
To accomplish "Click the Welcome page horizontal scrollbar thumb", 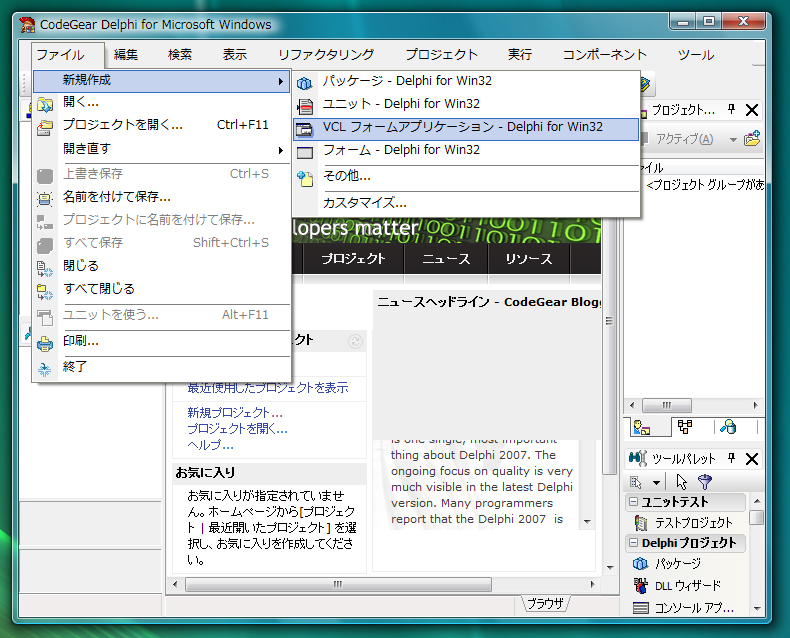I will [338, 585].
